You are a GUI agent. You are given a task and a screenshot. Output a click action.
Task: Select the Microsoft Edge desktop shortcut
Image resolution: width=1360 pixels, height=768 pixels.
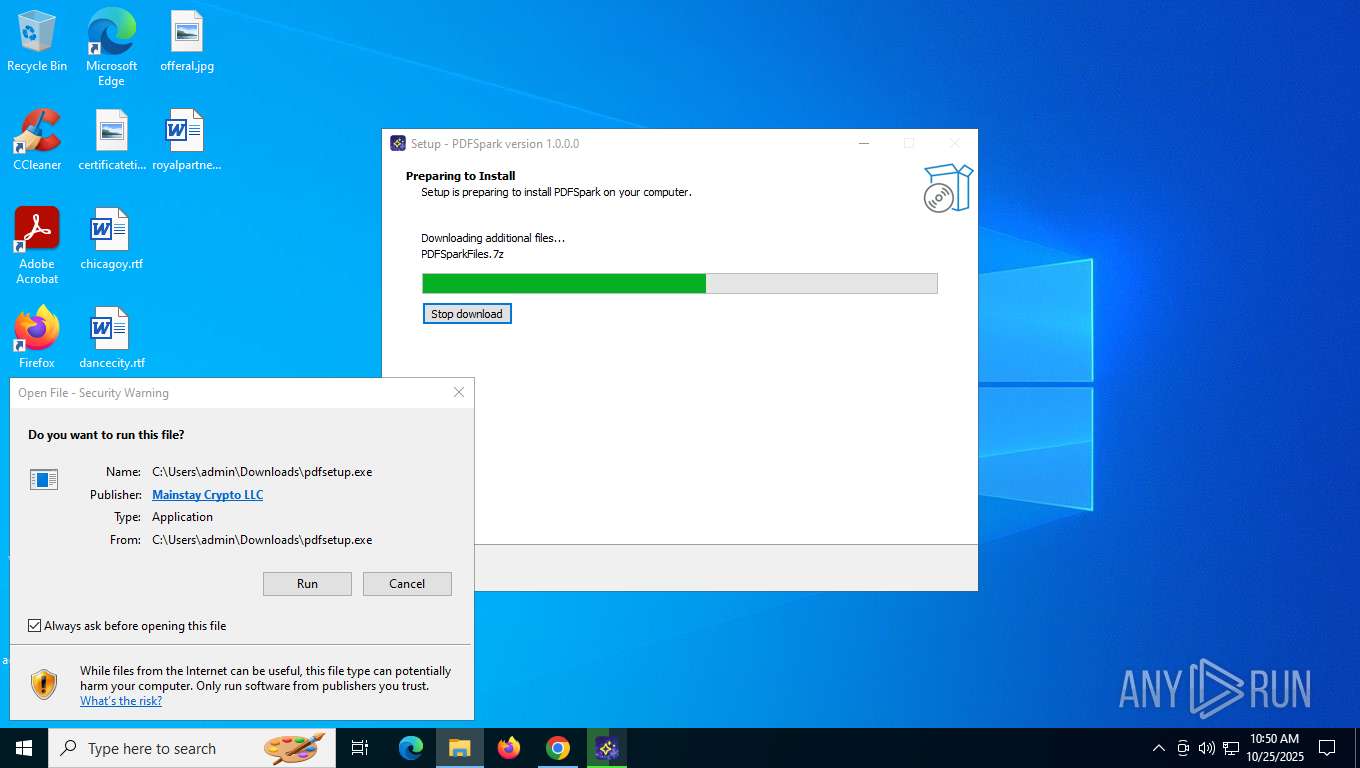click(x=111, y=47)
